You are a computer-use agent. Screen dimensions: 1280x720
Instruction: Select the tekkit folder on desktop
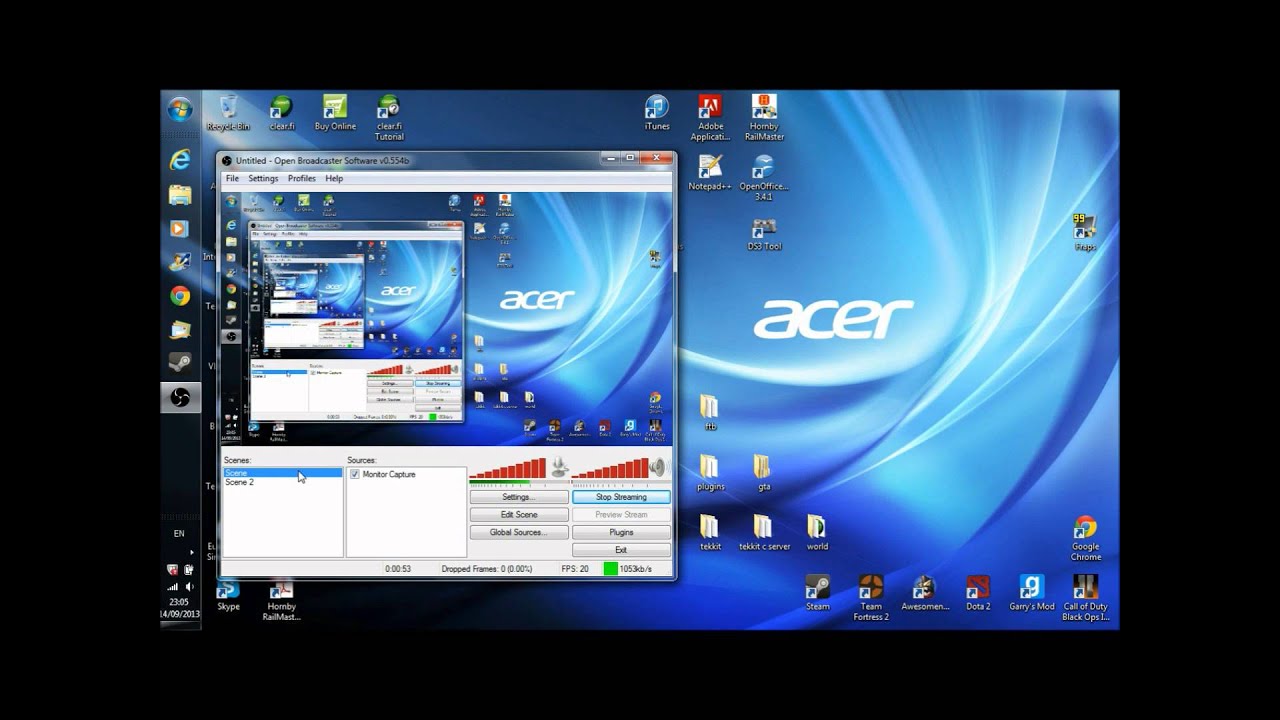click(710, 533)
